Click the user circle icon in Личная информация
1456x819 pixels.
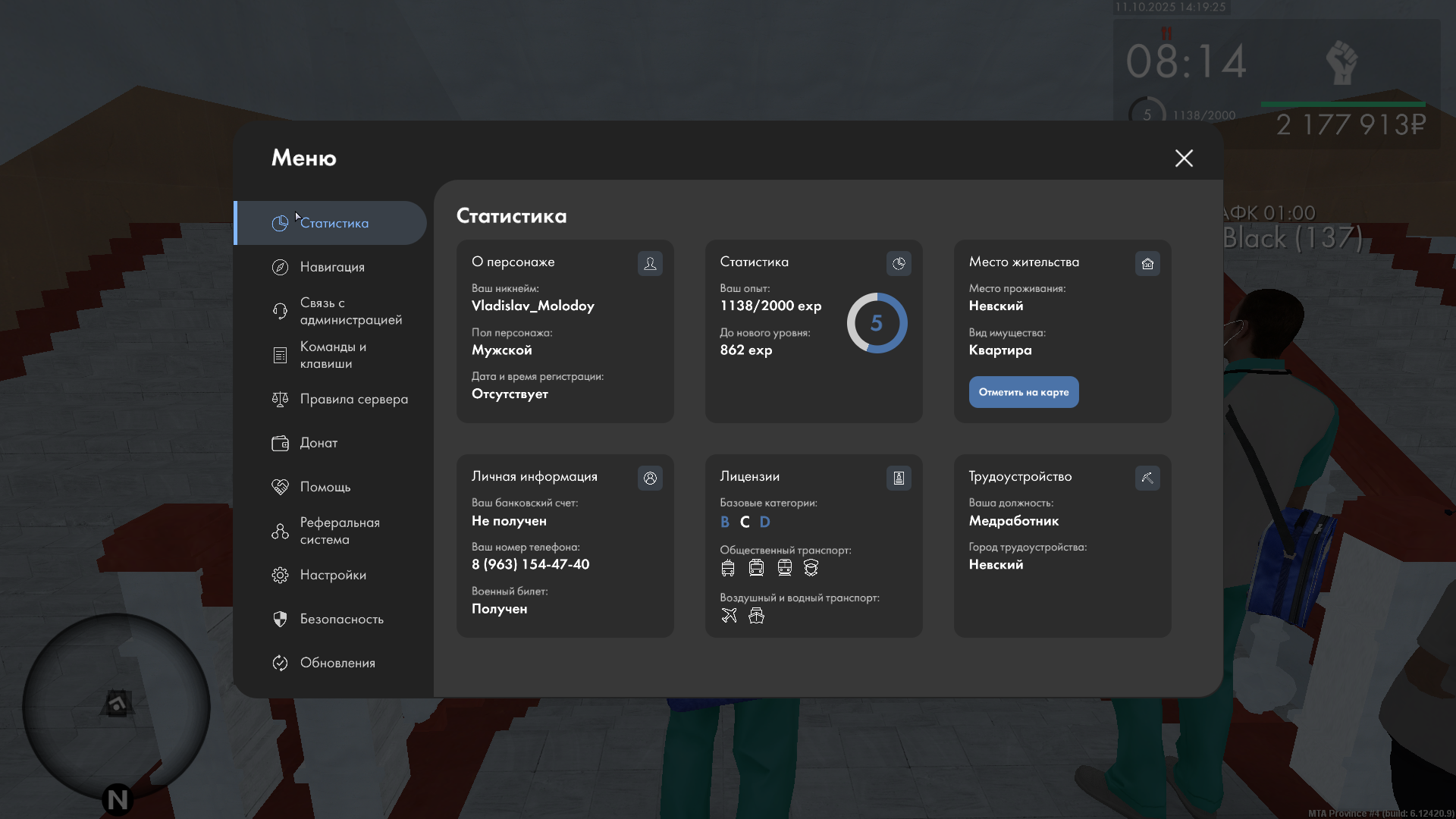[x=650, y=478]
